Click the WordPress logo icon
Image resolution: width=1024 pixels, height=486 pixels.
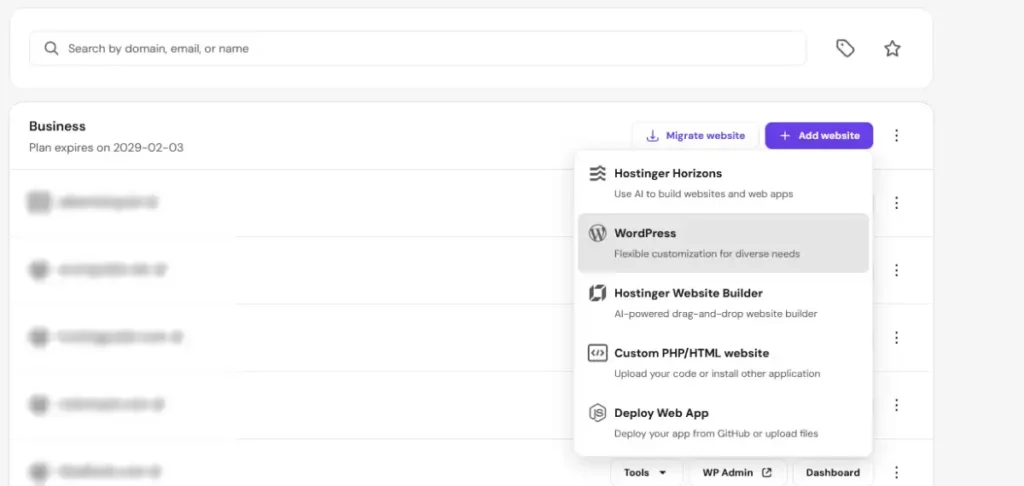tap(598, 233)
